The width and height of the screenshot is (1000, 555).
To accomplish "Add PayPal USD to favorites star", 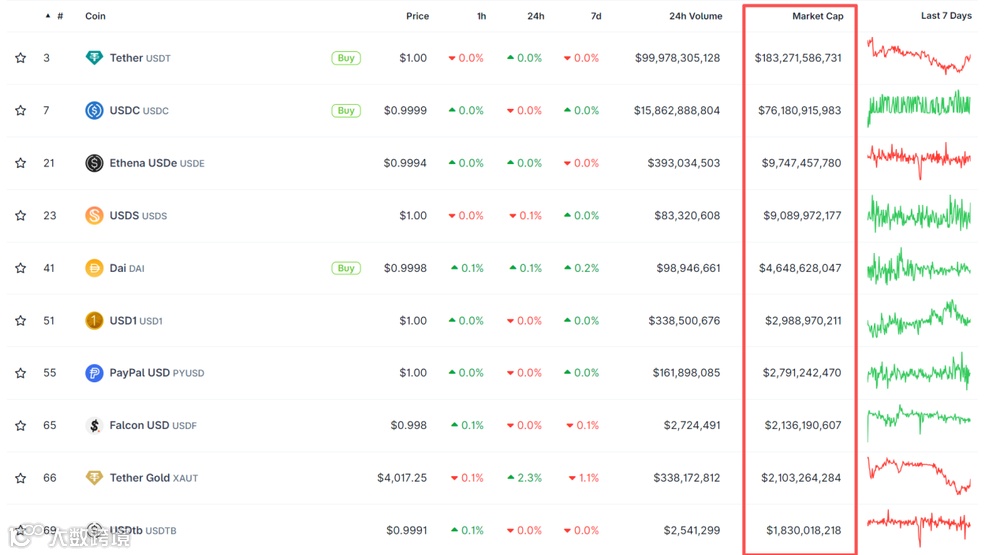I will coord(20,373).
